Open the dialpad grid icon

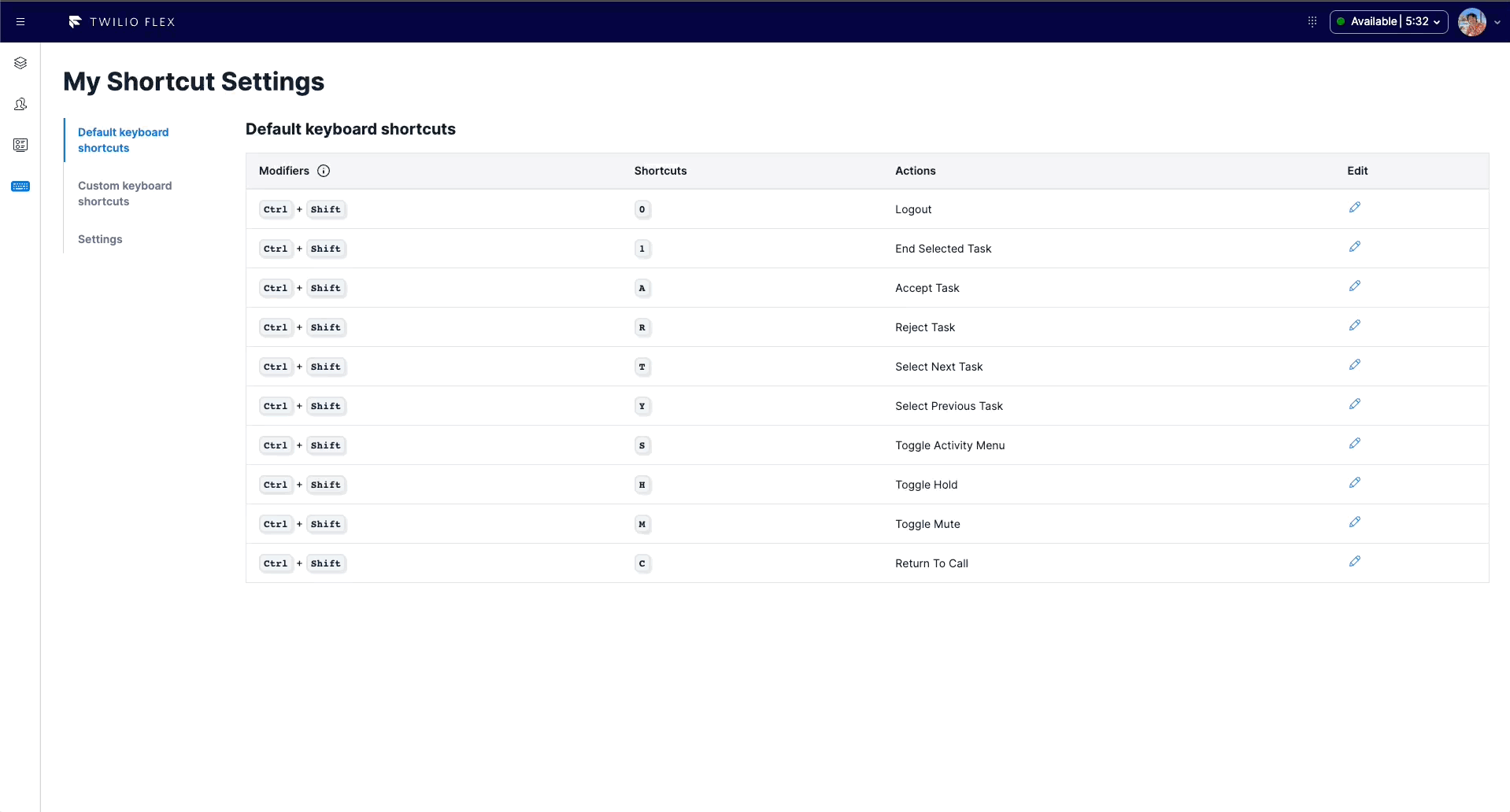1312,22
